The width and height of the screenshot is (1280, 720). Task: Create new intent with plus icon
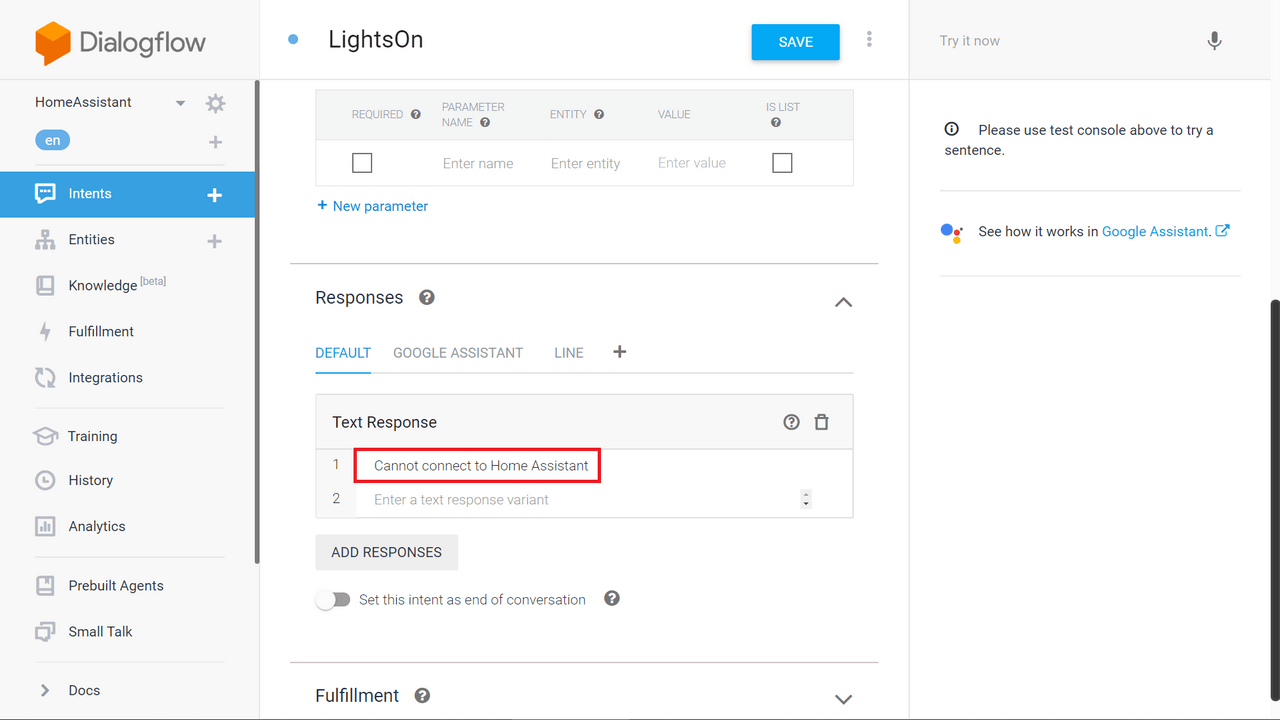[x=214, y=195]
